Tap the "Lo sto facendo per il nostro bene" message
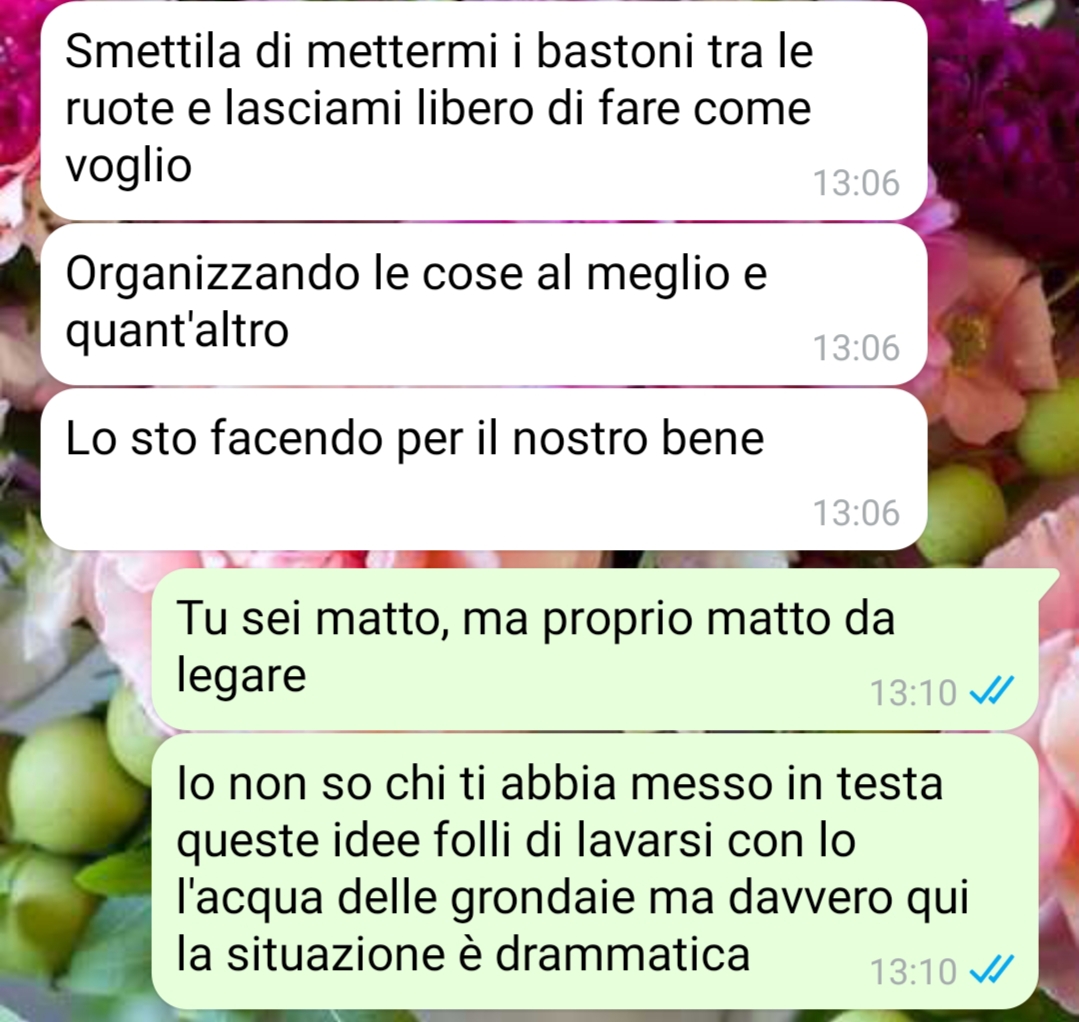This screenshot has height=1022, width=1079. pyautogui.click(x=484, y=469)
